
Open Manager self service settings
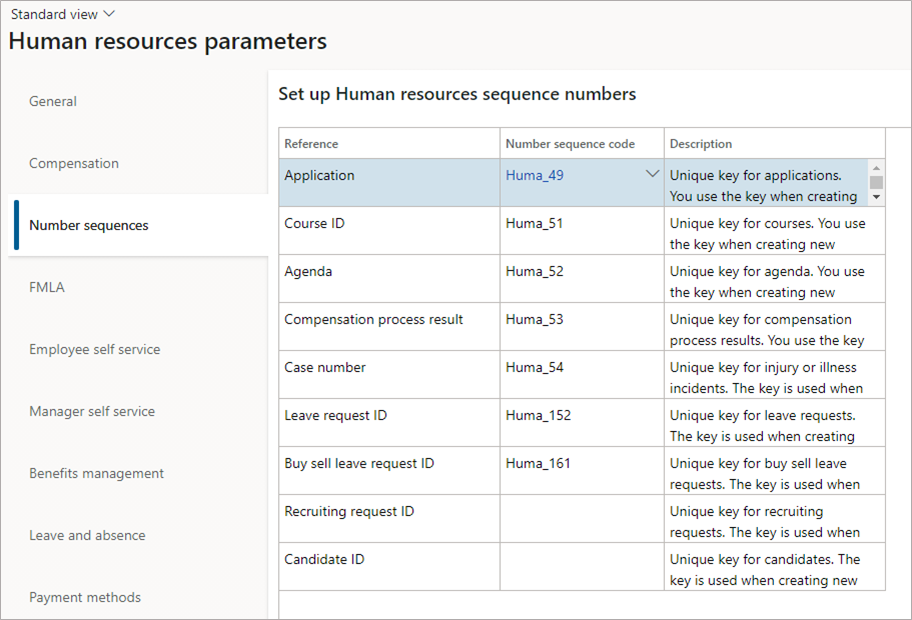pyautogui.click(x=91, y=411)
